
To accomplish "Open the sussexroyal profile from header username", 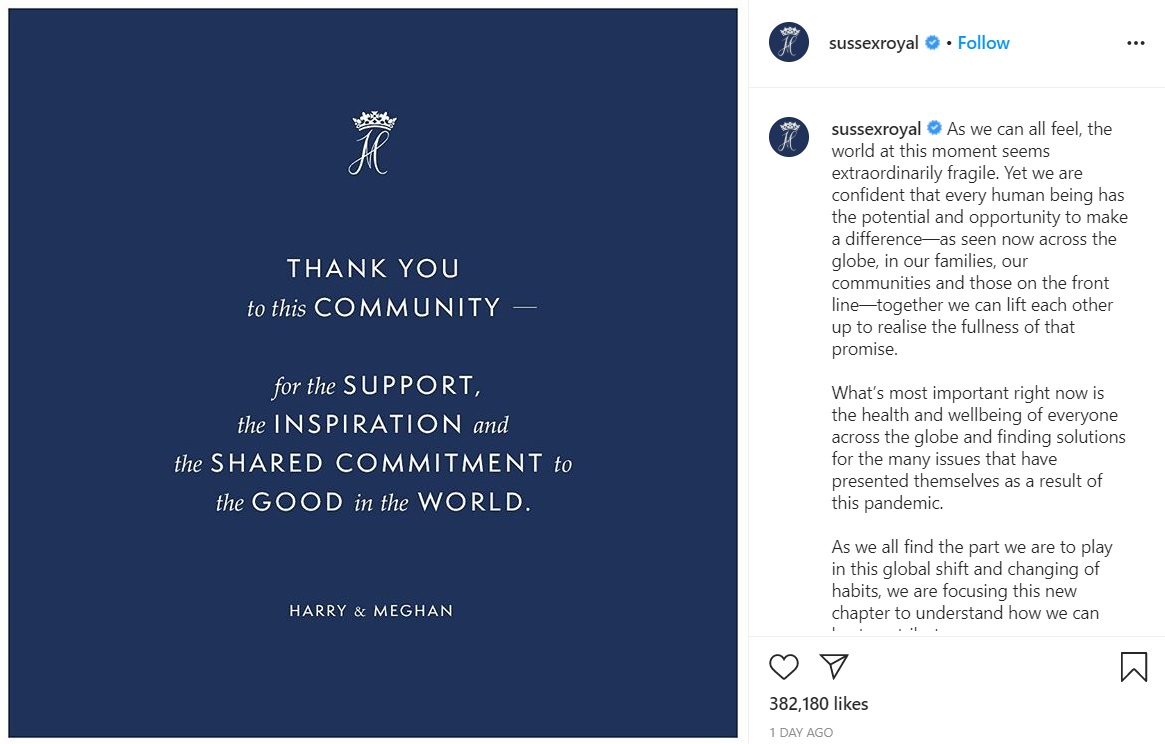I will (x=873, y=43).
